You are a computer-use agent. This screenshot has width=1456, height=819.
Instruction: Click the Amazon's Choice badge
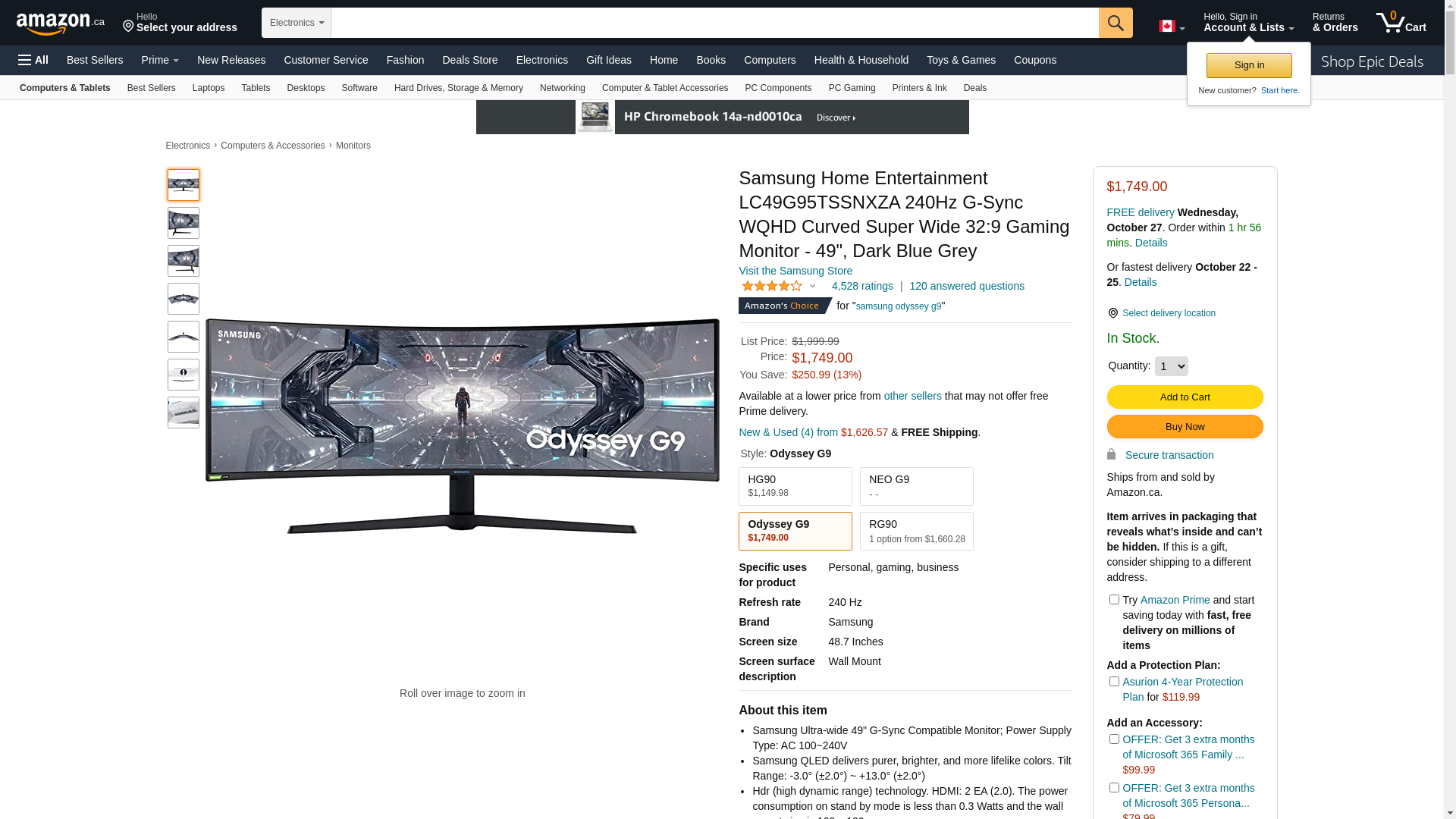point(784,306)
